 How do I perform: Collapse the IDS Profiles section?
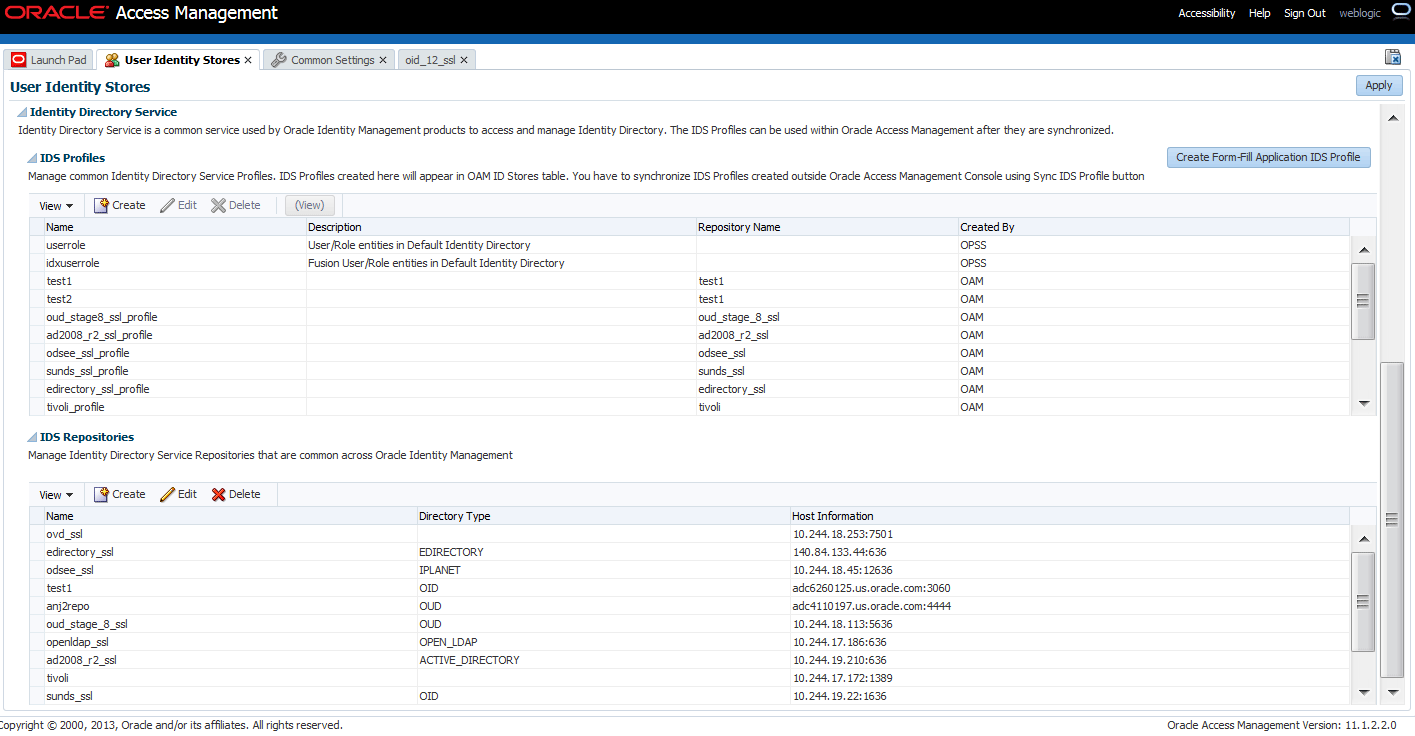point(33,158)
